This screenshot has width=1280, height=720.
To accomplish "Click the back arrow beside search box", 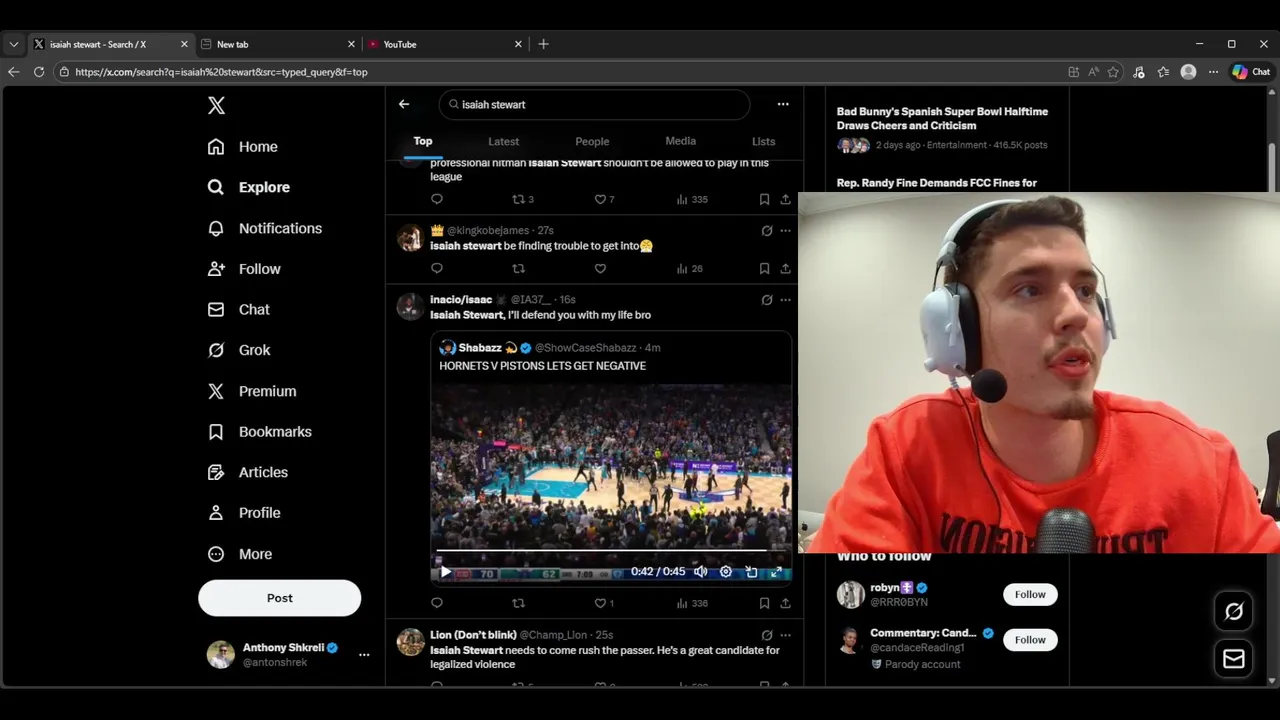I will pos(404,104).
